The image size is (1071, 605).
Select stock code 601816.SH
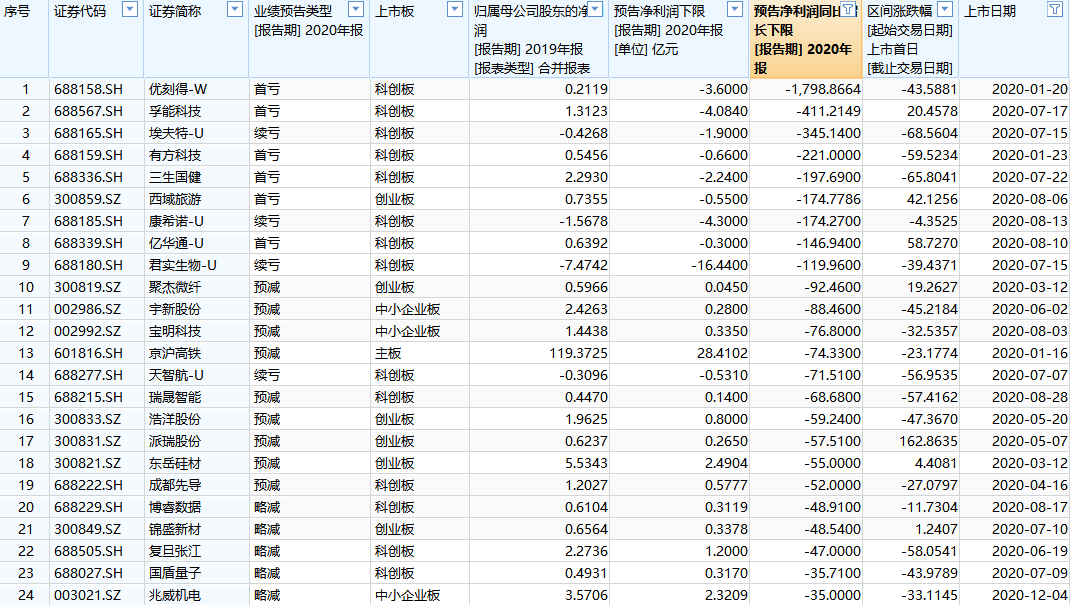click(88, 353)
